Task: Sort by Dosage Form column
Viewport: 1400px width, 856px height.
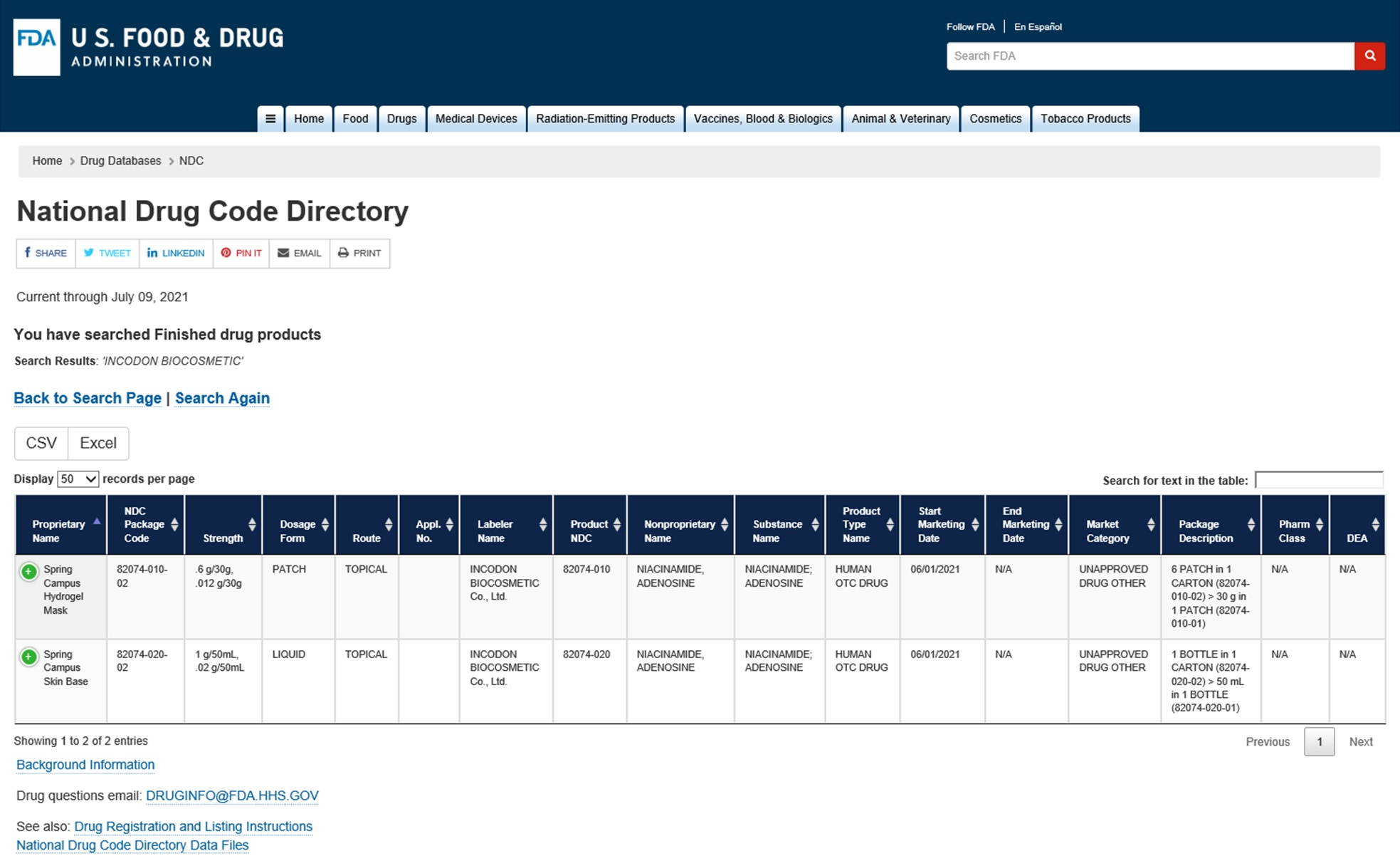Action: click(299, 525)
